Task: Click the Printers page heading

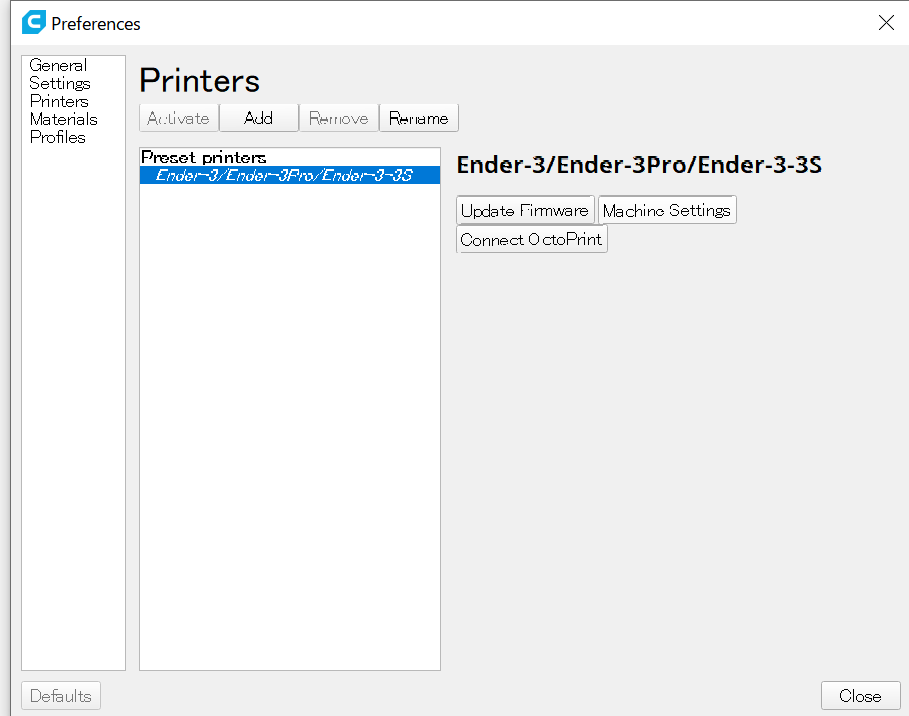Action: click(x=199, y=80)
